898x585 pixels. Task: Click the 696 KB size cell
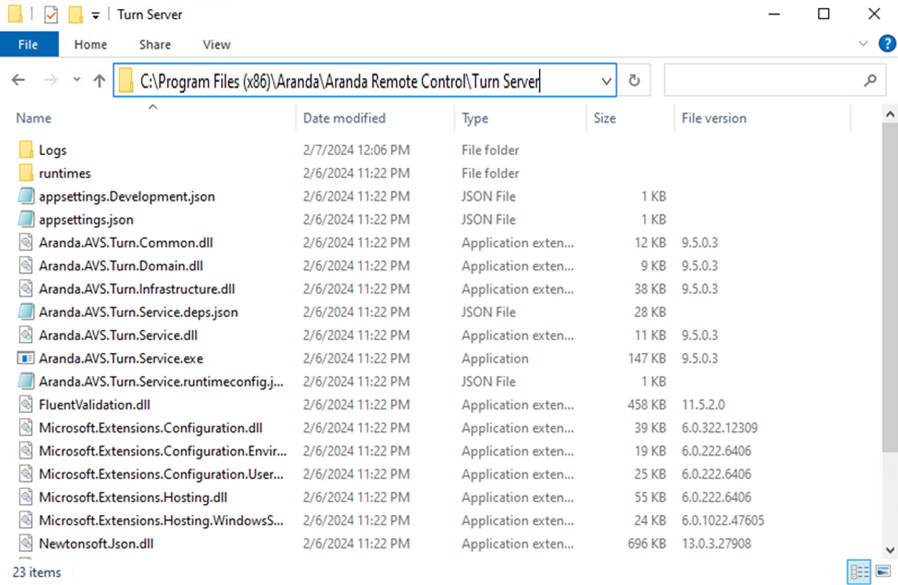(x=647, y=544)
